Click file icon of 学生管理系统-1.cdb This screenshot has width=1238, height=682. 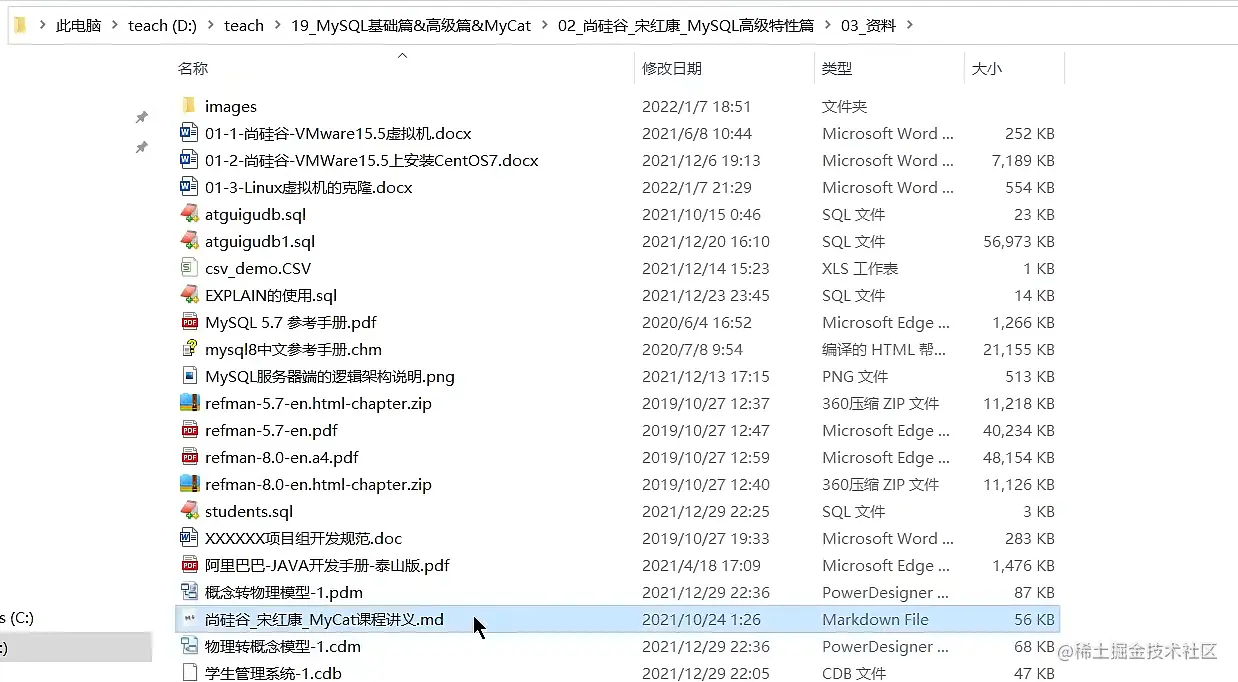(190, 673)
